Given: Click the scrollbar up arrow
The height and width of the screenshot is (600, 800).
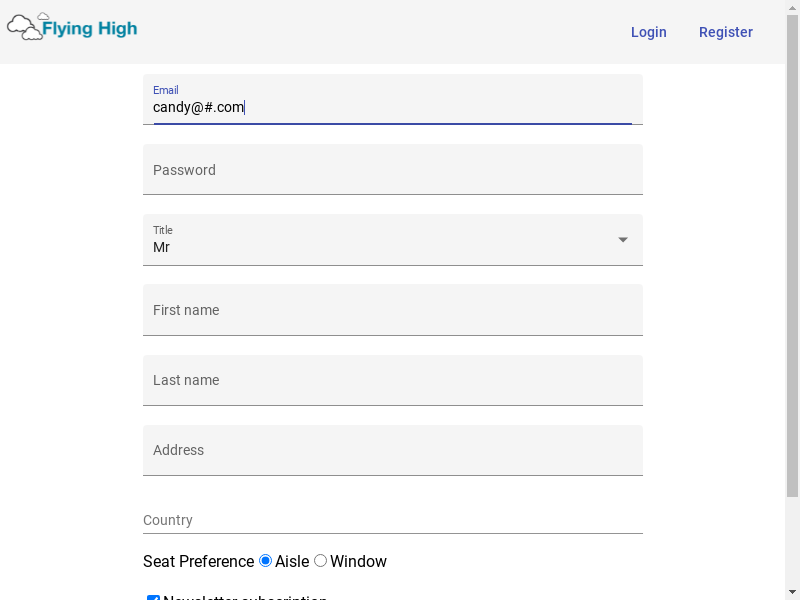Looking at the screenshot, I should pos(792,6).
